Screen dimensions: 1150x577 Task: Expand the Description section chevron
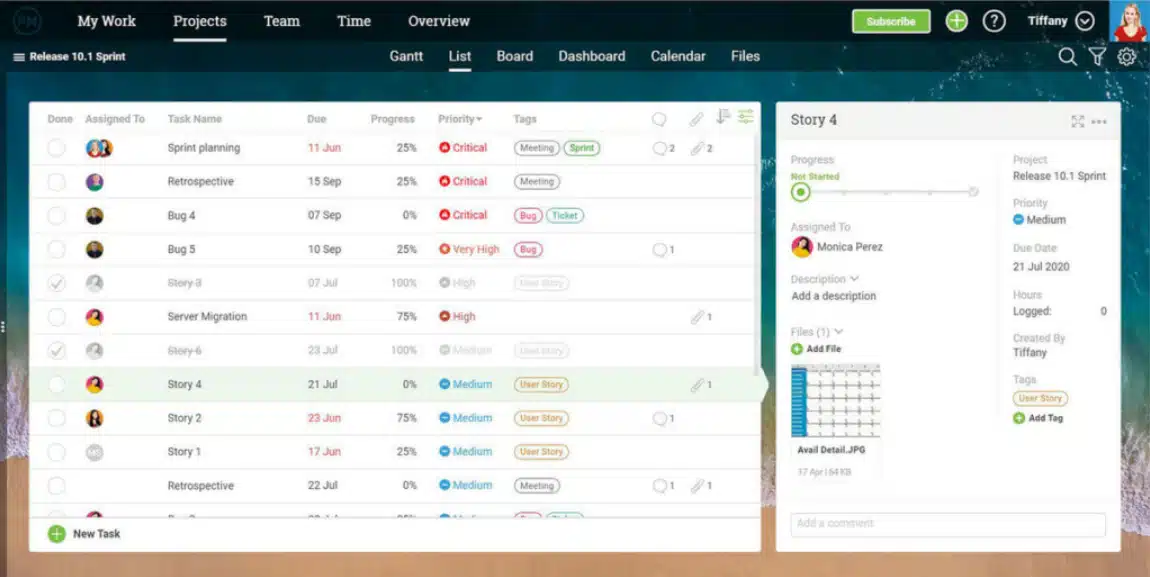coord(854,279)
